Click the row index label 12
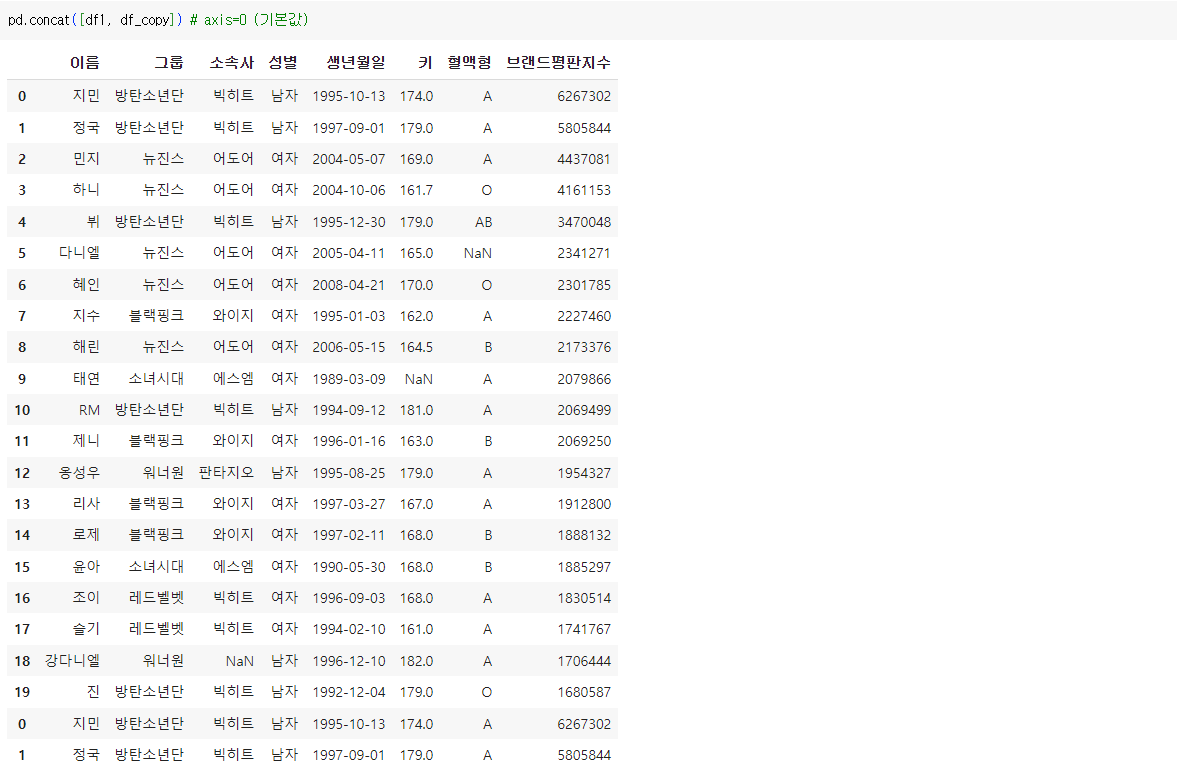This screenshot has width=1177, height=770. point(22,473)
